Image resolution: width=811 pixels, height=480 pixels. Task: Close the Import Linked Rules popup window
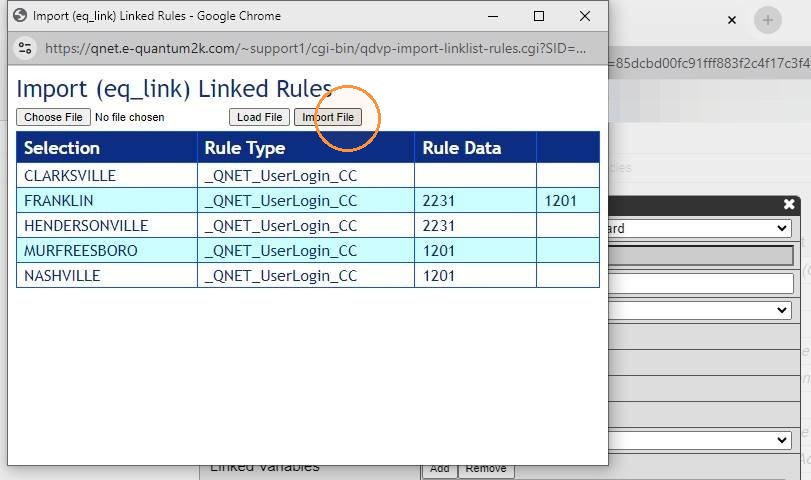(x=584, y=16)
